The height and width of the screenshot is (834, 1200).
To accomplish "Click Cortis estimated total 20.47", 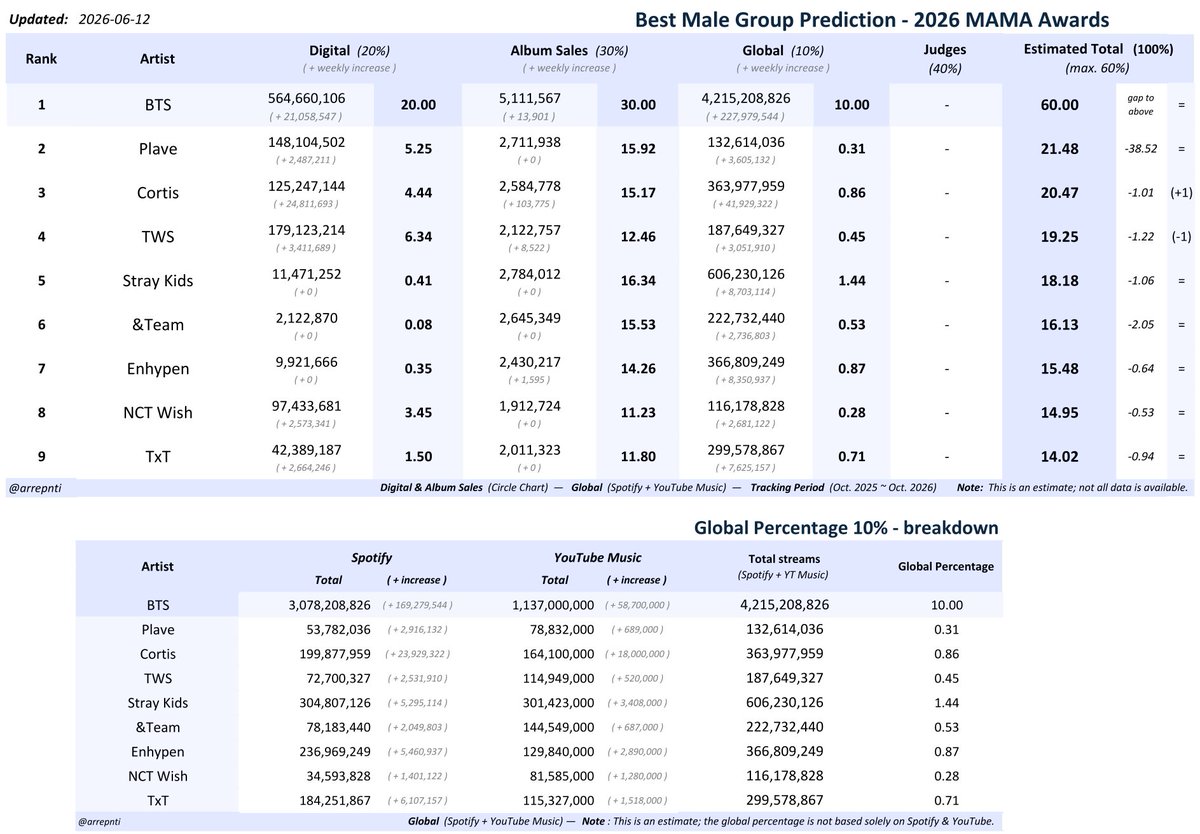I will (x=1059, y=193).
